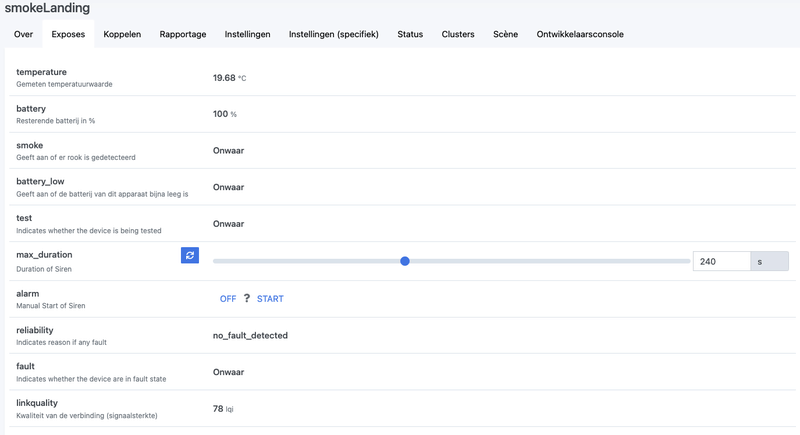Open the Ontwikkelaarsconsole tab
The width and height of the screenshot is (800, 435).
pos(580,34)
